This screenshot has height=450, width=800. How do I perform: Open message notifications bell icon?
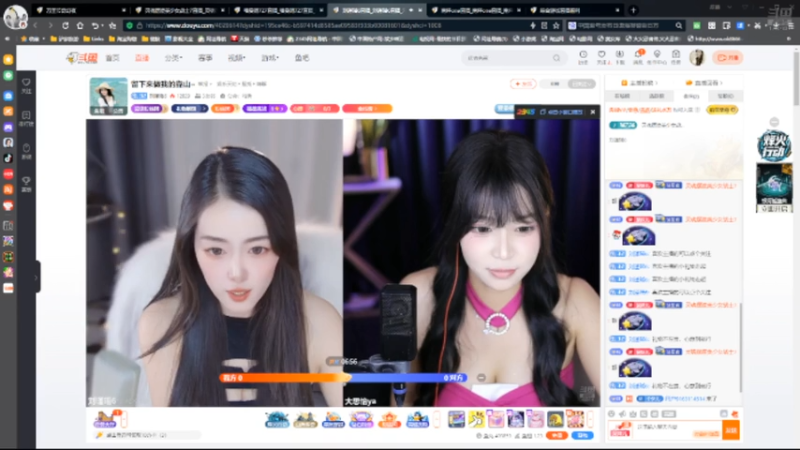point(638,57)
